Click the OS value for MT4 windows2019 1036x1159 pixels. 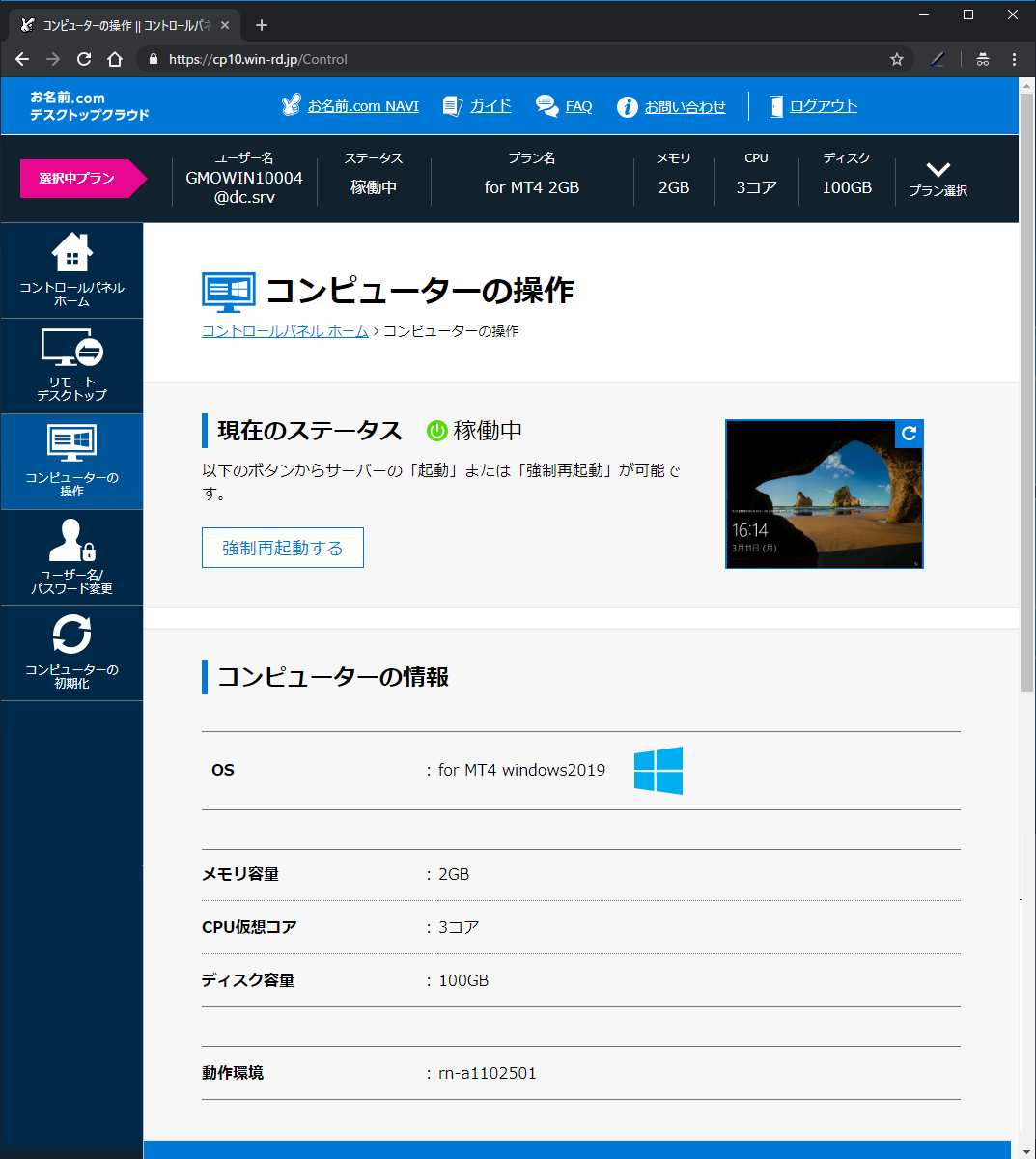[521, 770]
